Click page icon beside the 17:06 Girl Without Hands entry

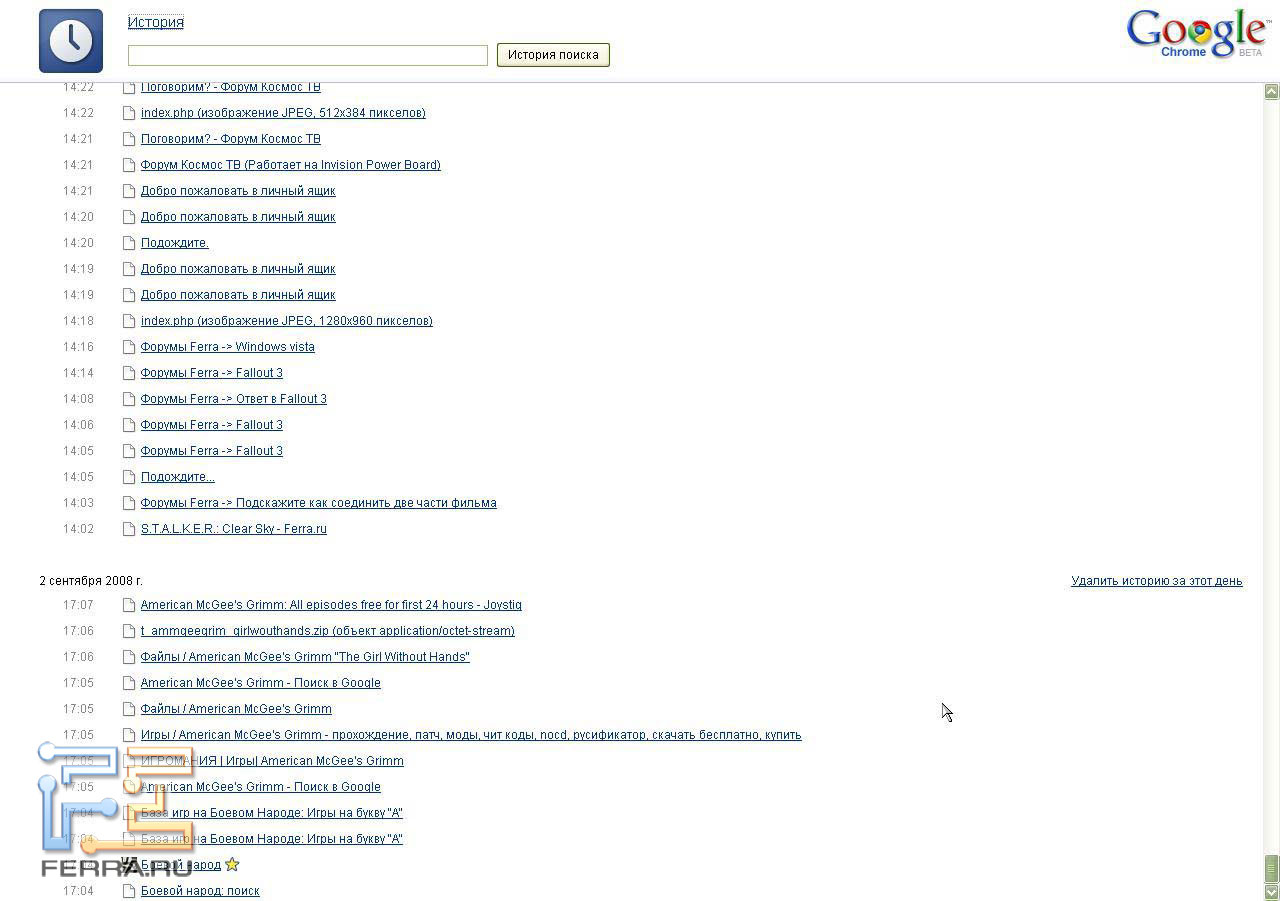click(x=129, y=657)
